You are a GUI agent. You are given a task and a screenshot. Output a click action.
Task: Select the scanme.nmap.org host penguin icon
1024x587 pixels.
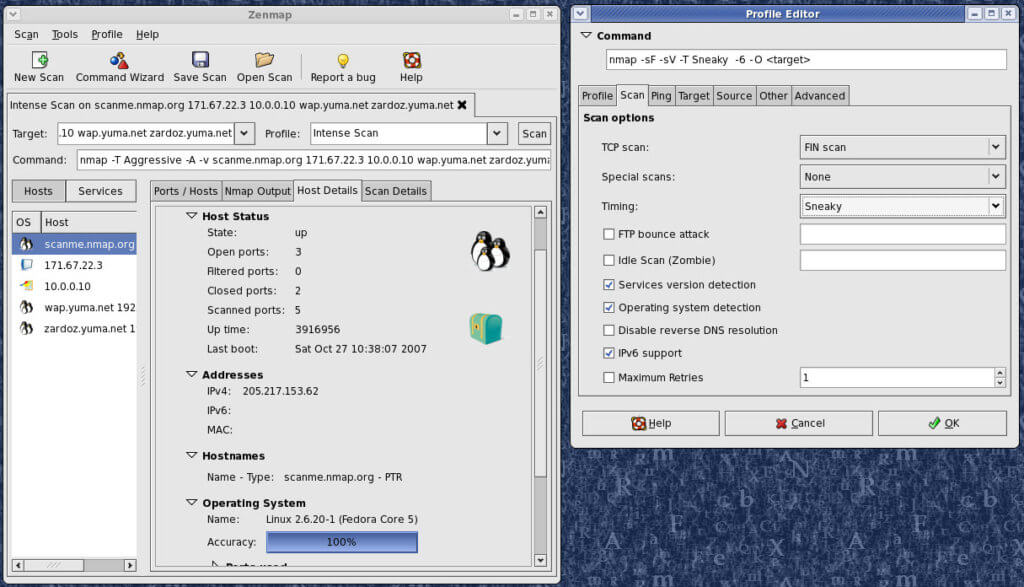click(x=26, y=244)
